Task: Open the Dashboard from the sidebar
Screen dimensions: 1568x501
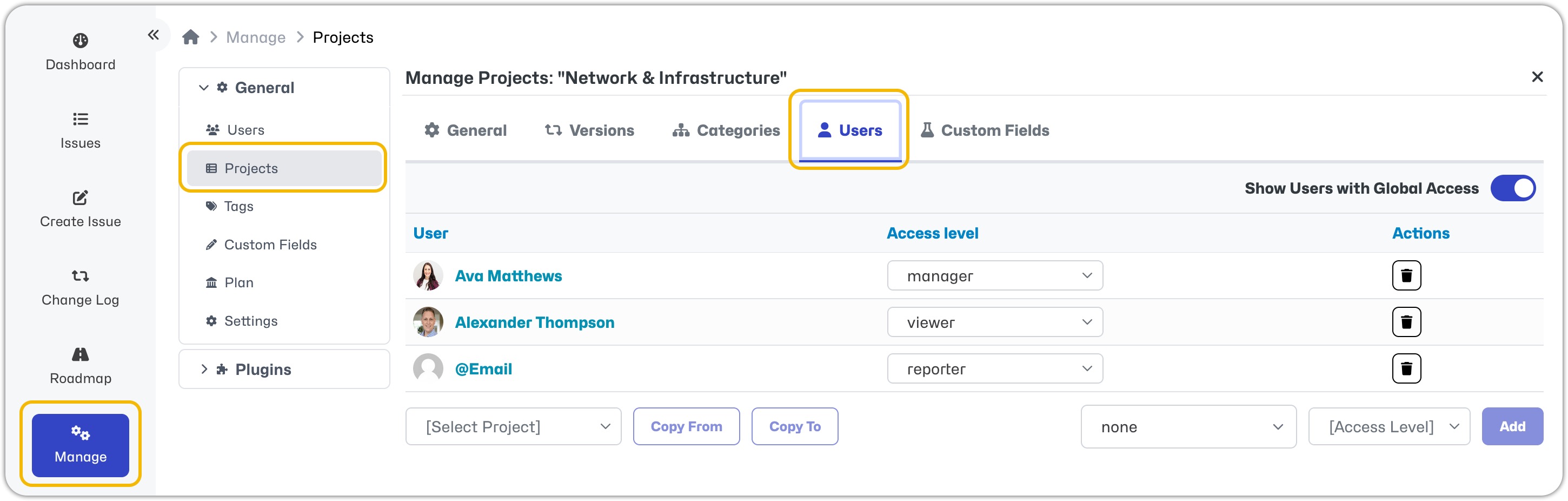Action: point(81,52)
